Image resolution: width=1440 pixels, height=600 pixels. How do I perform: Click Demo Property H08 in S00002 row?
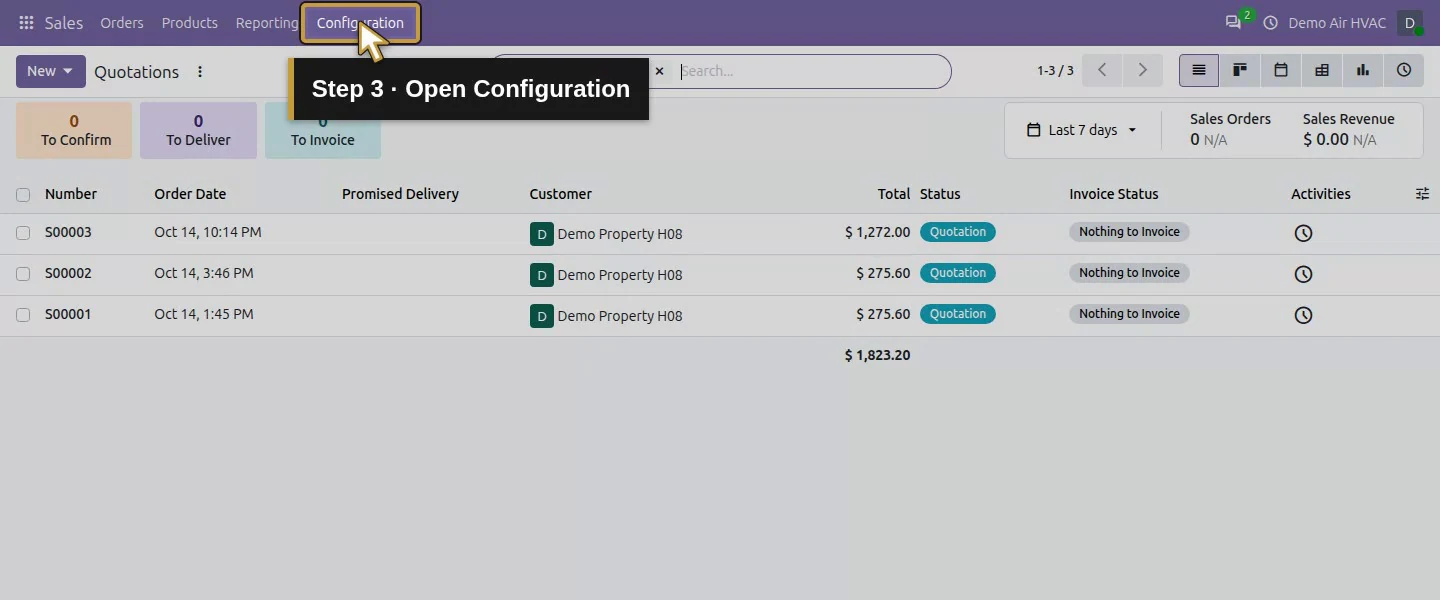click(620, 275)
